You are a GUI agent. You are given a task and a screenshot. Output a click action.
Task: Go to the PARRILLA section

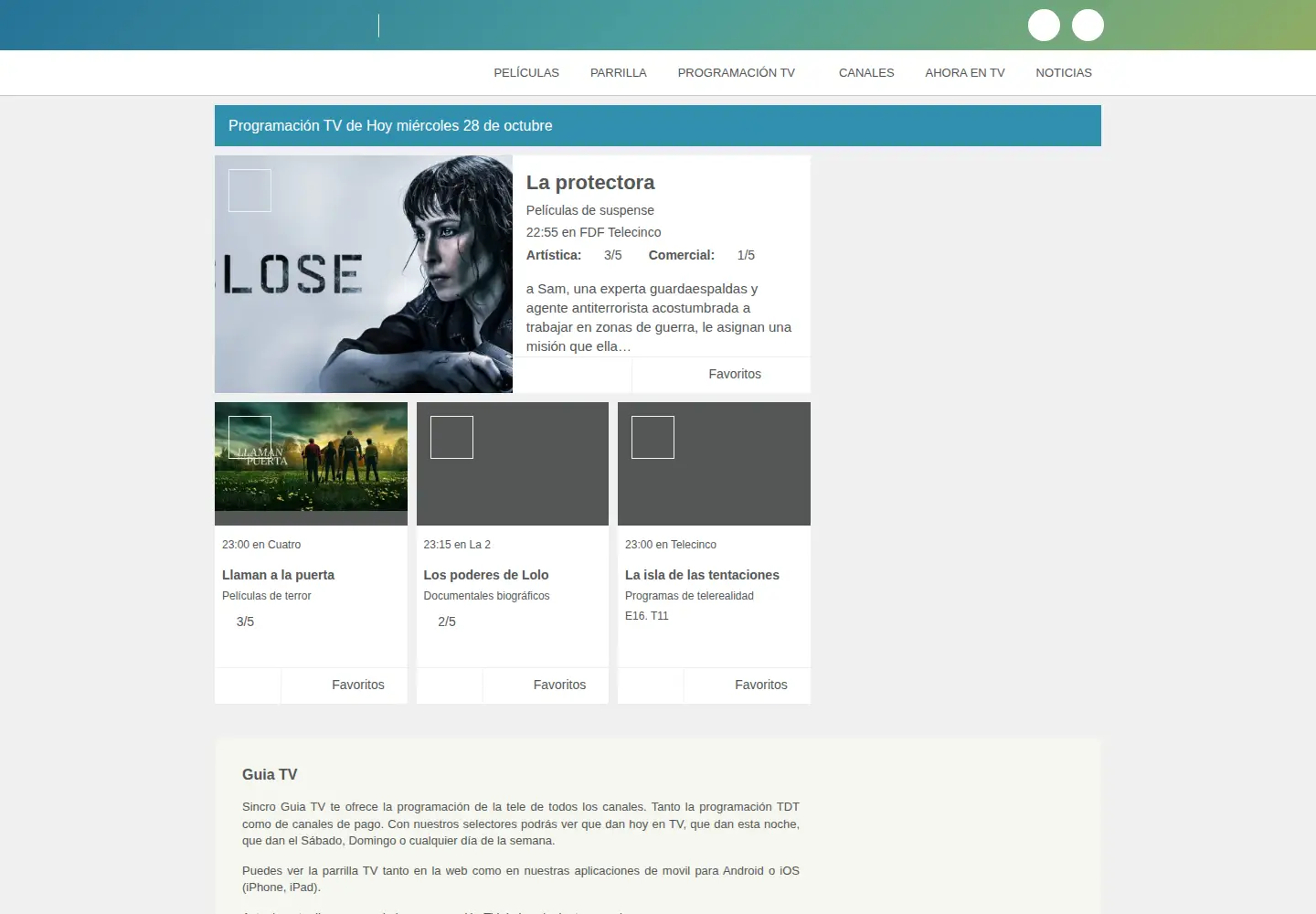619,73
